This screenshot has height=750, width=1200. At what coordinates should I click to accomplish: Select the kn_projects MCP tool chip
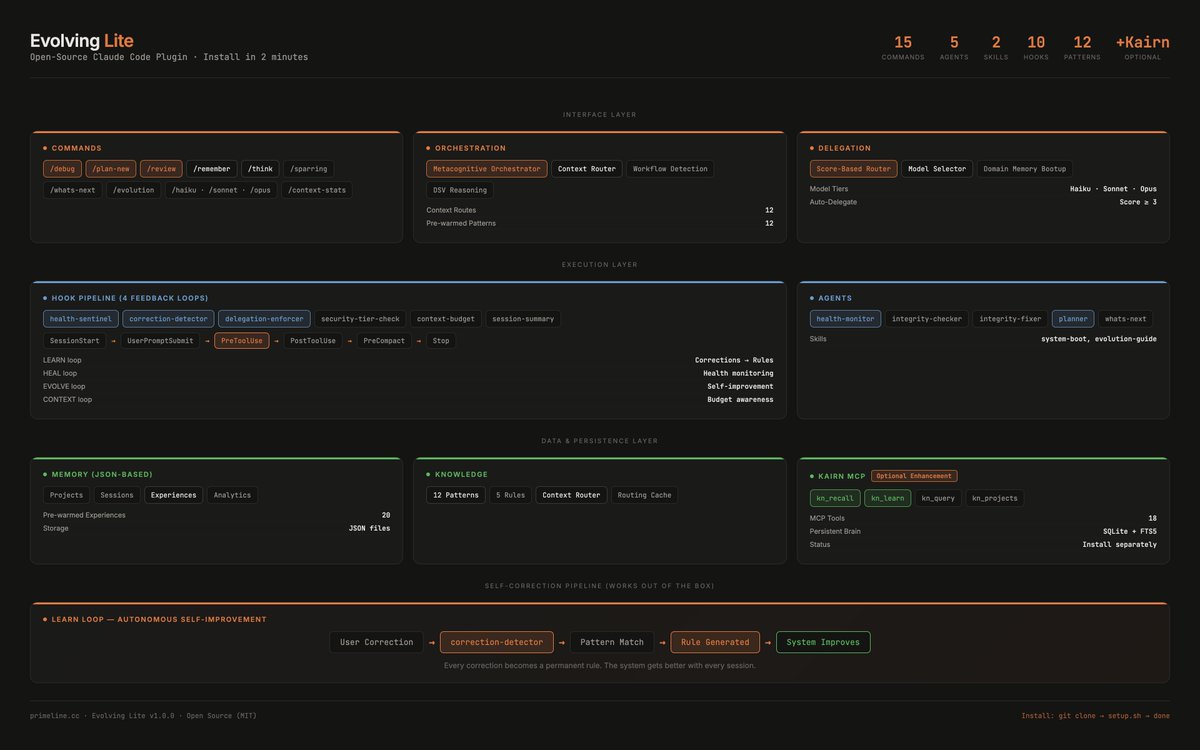pos(996,498)
